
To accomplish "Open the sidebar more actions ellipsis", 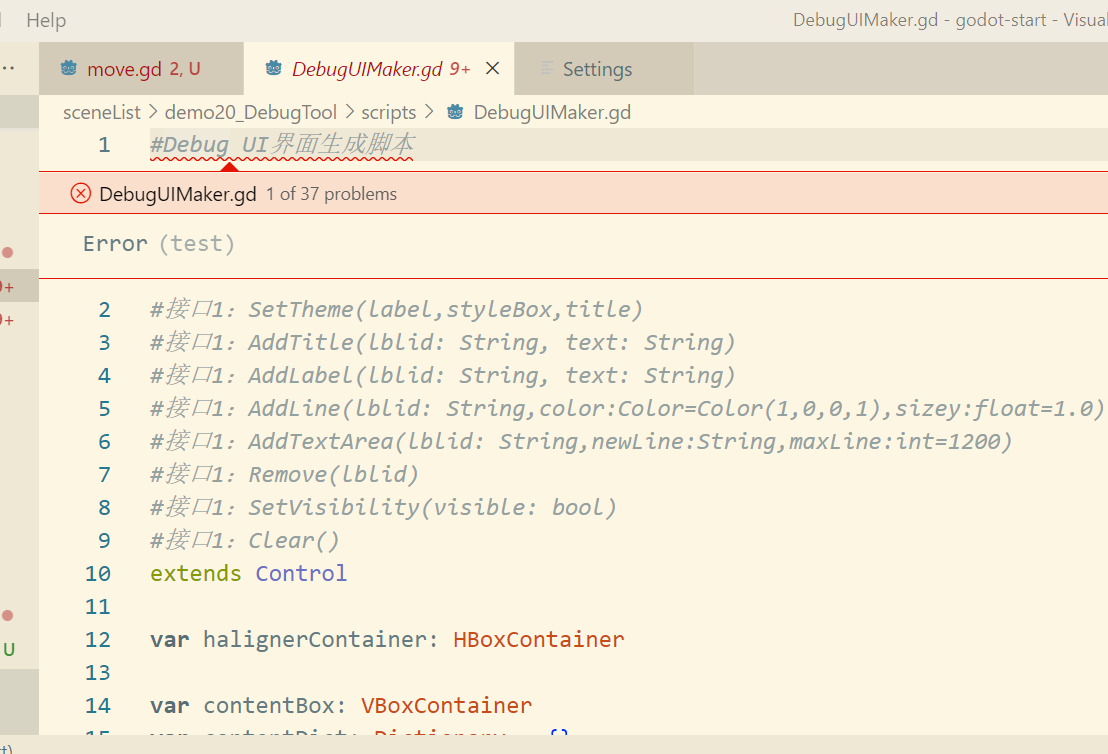I will 8,69.
